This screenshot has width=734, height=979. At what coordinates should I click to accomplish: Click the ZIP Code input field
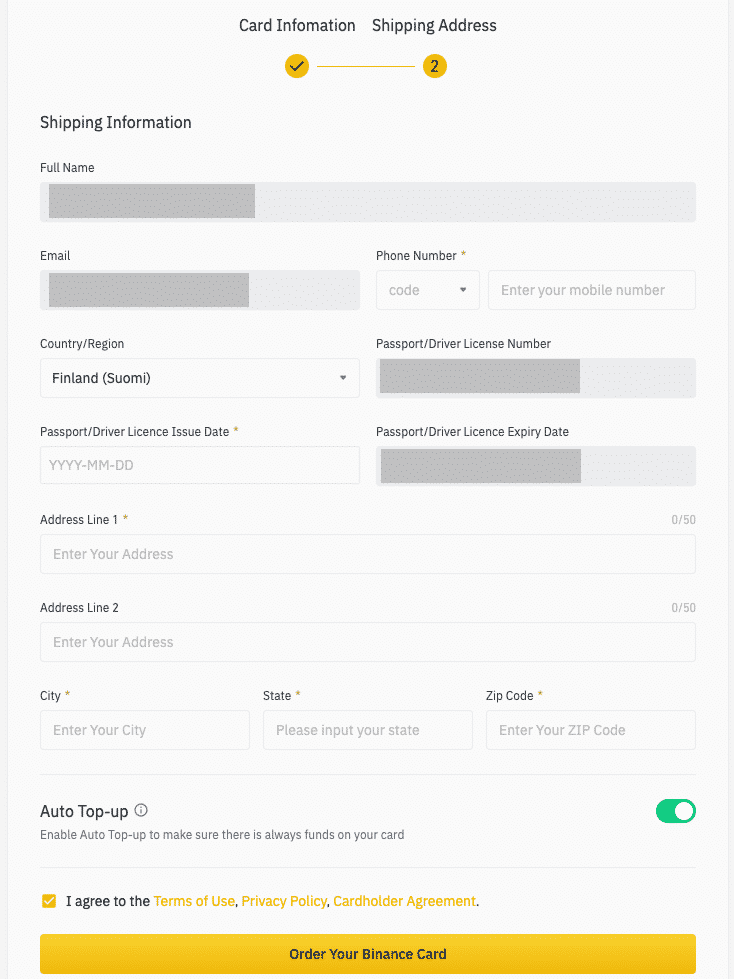click(591, 730)
